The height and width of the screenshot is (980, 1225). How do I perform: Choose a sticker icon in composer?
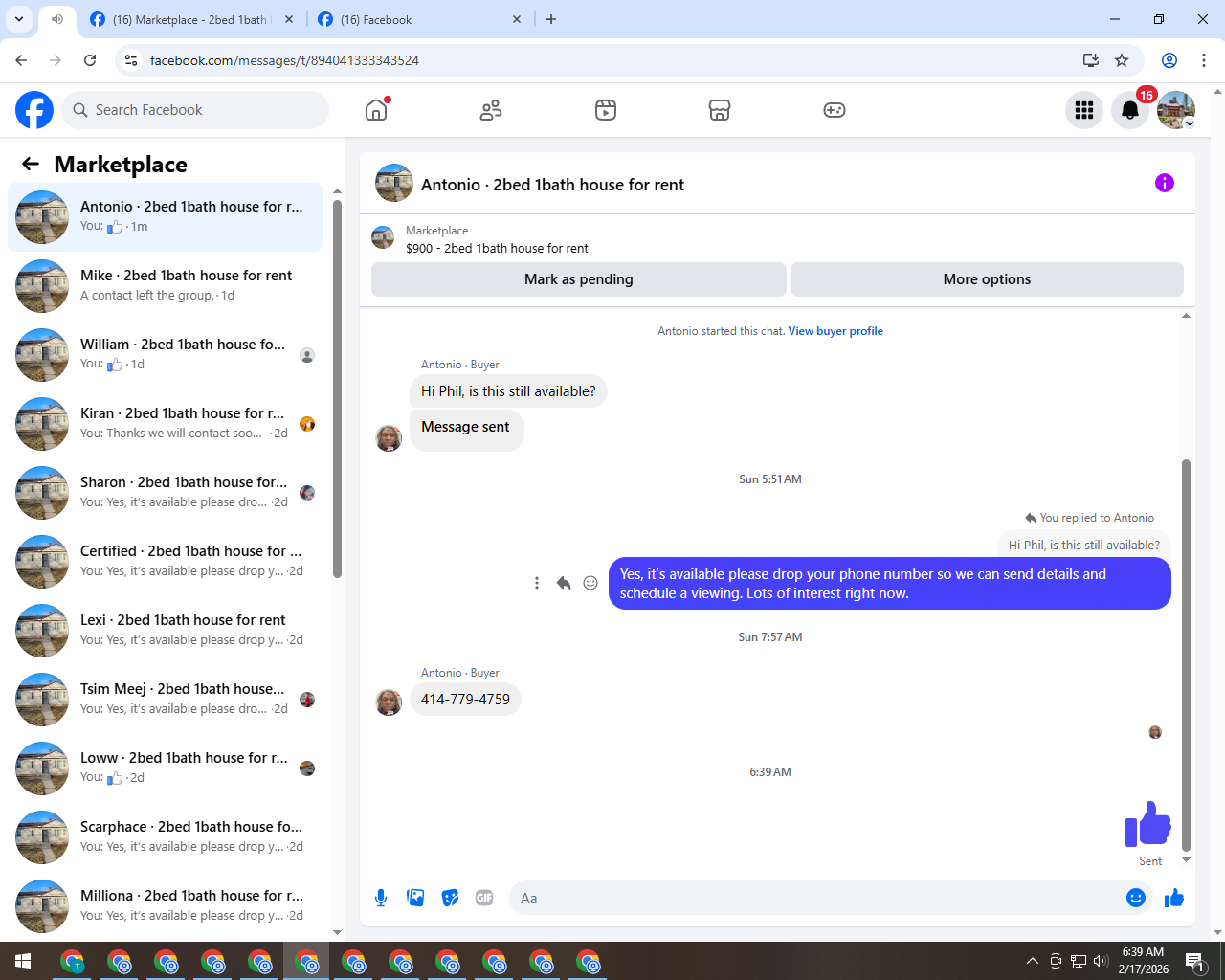click(x=450, y=898)
